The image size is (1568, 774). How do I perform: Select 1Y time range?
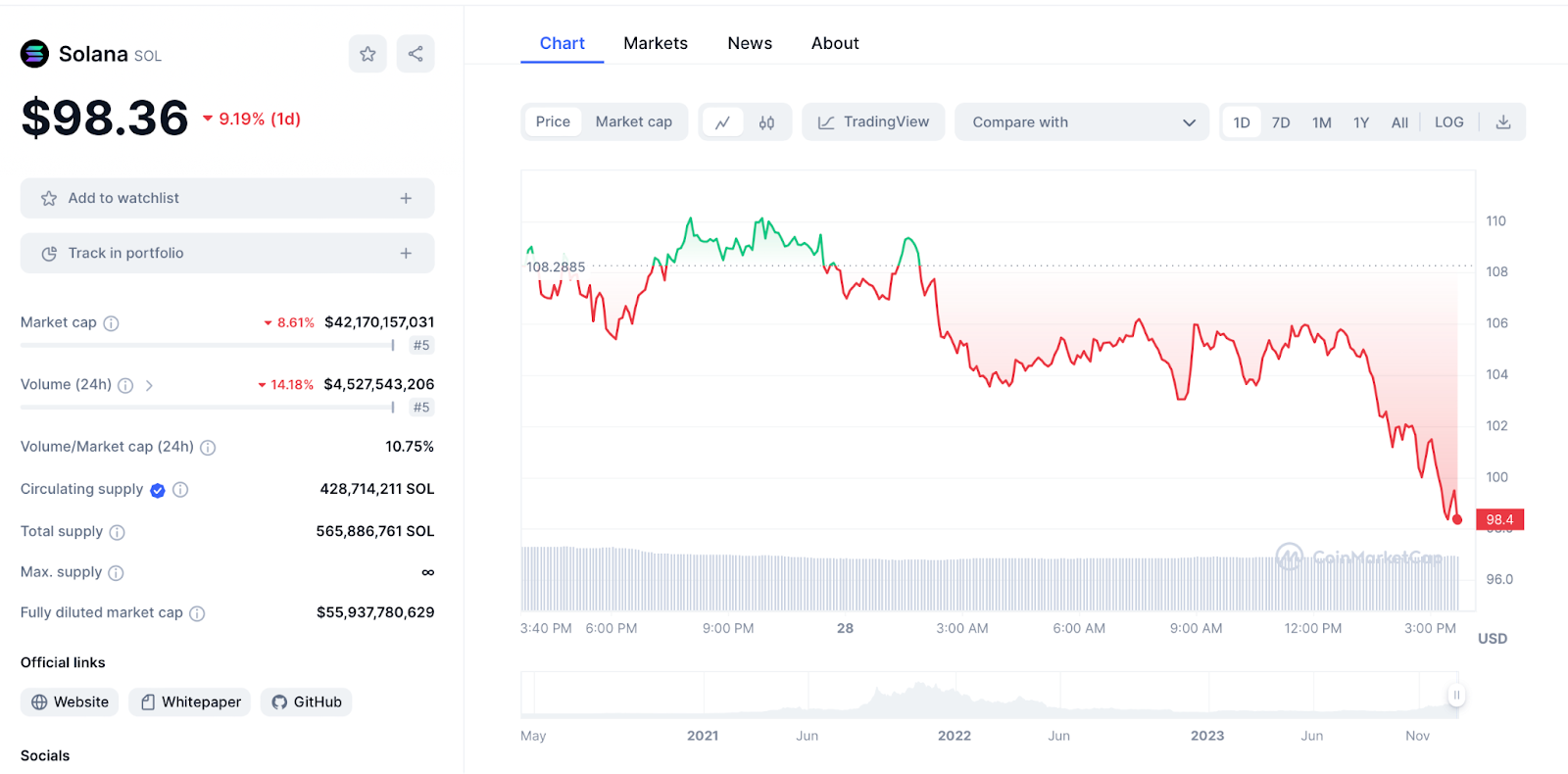1361,122
